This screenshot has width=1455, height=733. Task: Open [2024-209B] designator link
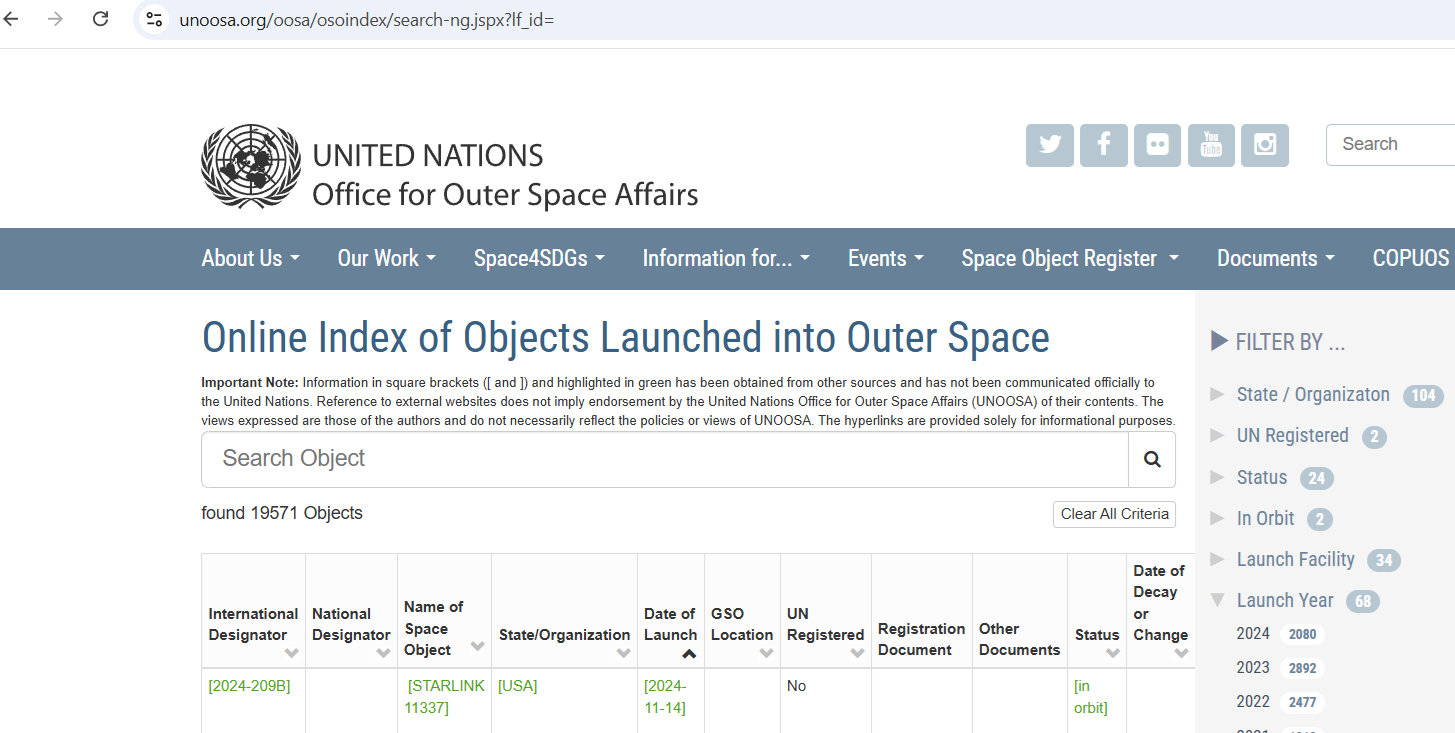(250, 686)
